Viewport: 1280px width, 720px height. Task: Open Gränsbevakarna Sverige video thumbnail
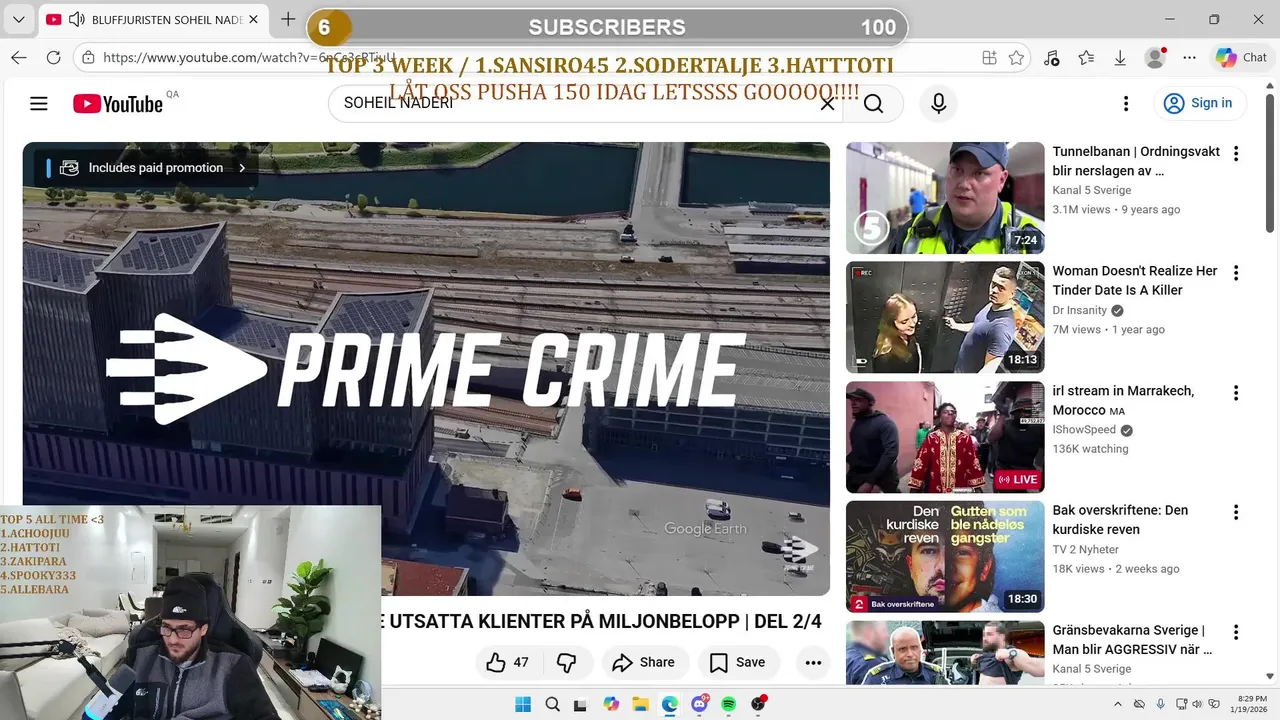[x=945, y=653]
